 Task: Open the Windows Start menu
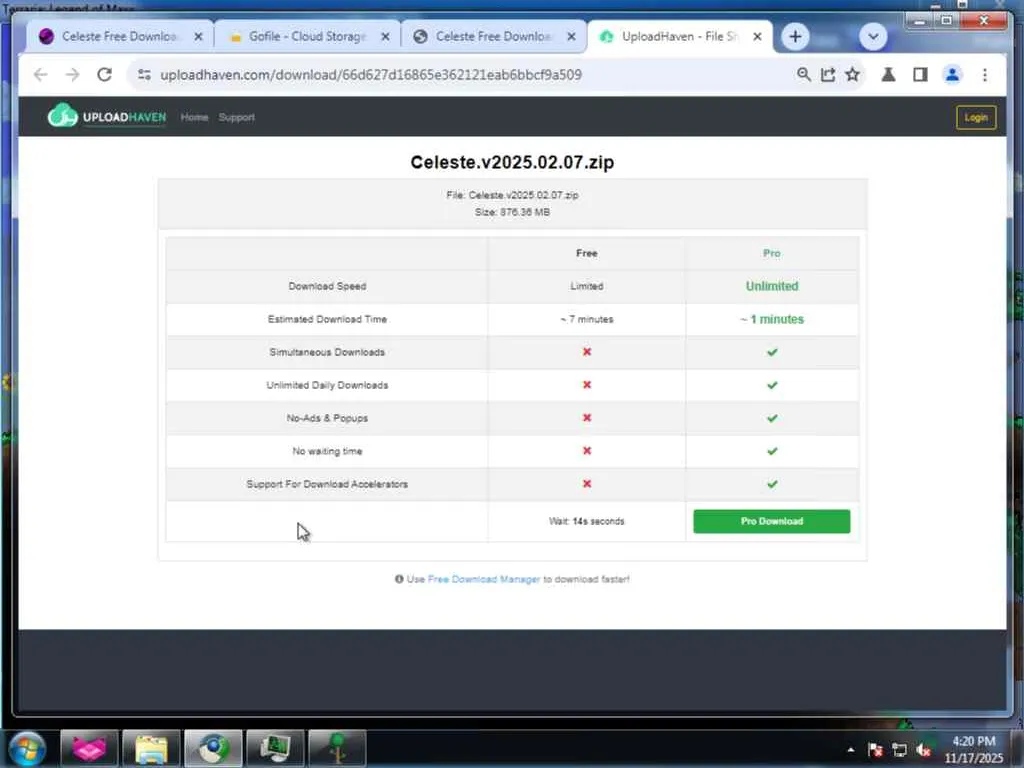click(26, 748)
